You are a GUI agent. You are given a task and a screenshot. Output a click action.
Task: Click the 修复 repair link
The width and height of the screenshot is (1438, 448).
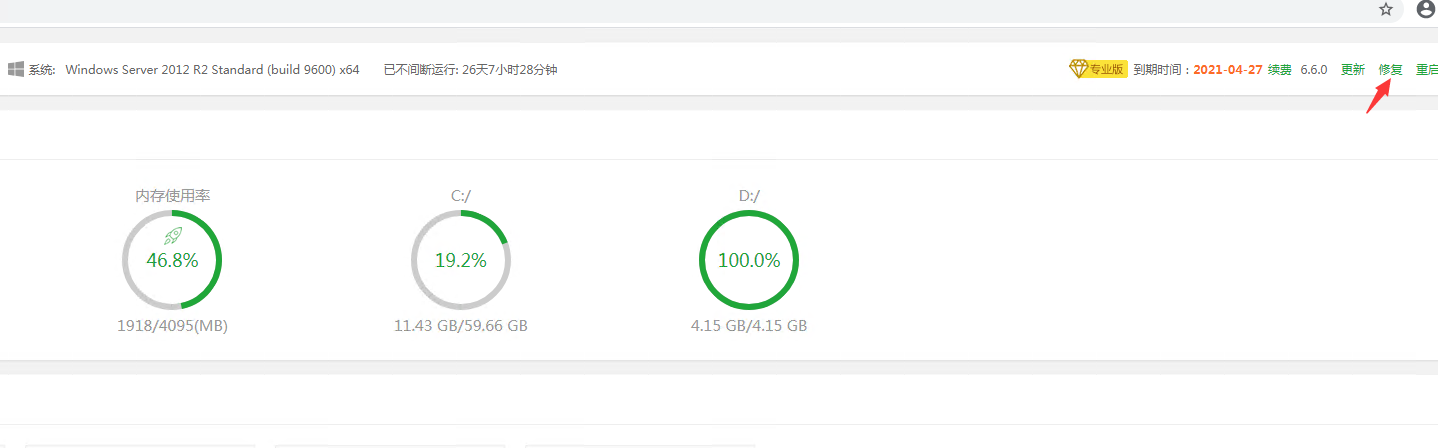point(1391,70)
